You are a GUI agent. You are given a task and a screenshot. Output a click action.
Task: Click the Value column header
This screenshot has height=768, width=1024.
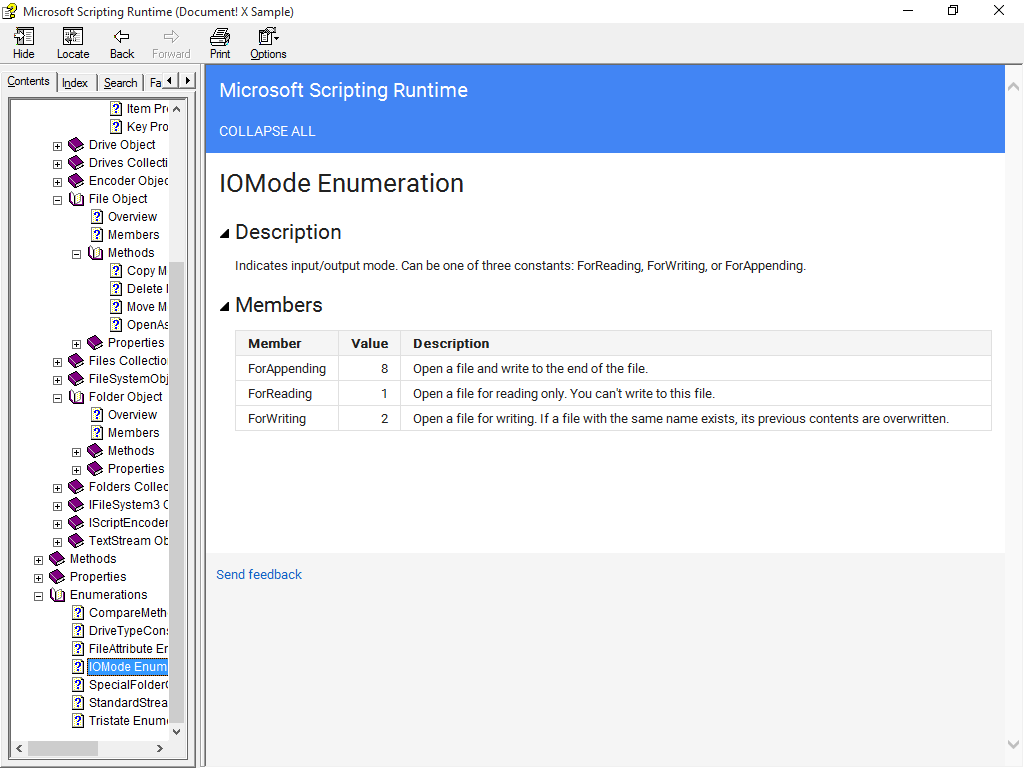click(x=370, y=344)
